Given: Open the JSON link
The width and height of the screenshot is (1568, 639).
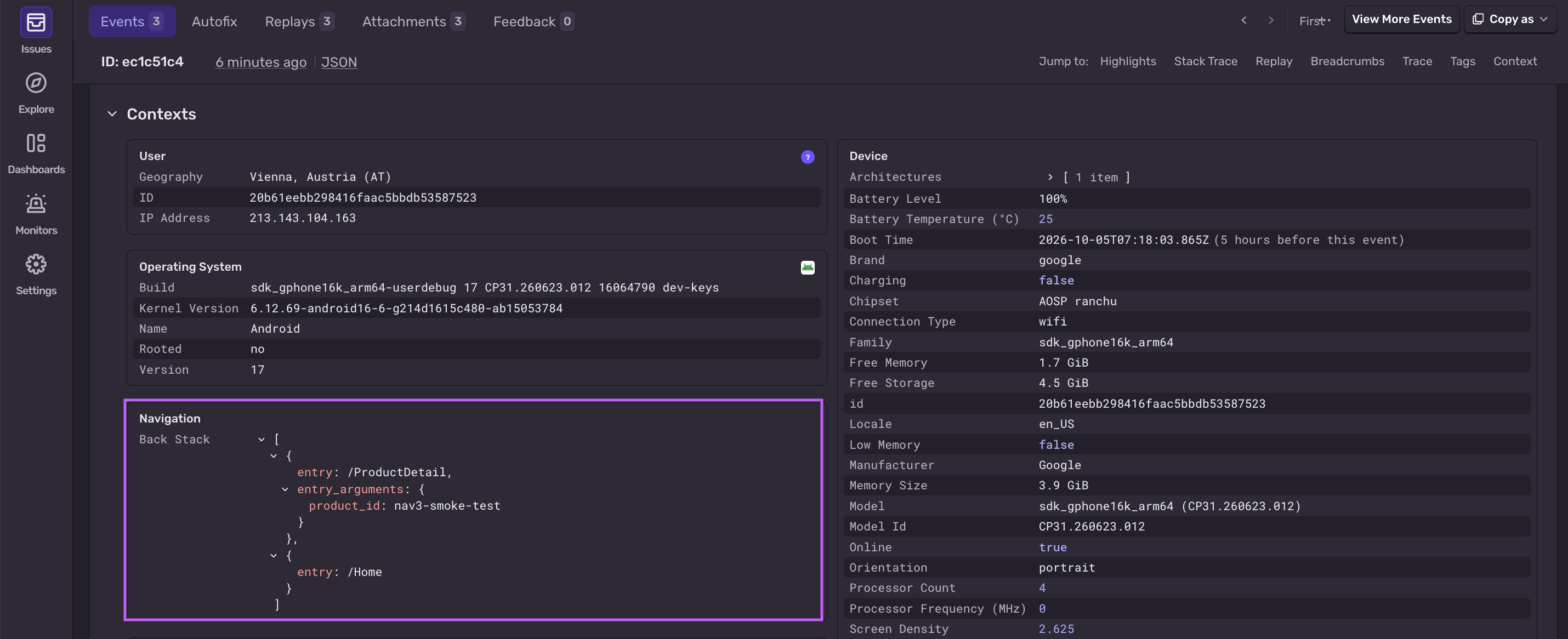Looking at the screenshot, I should click(x=339, y=62).
